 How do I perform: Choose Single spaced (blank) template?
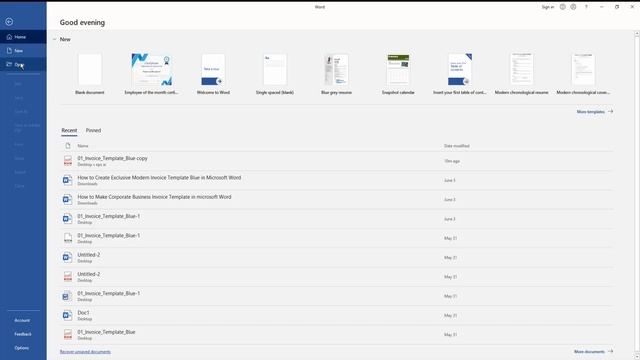coord(275,74)
